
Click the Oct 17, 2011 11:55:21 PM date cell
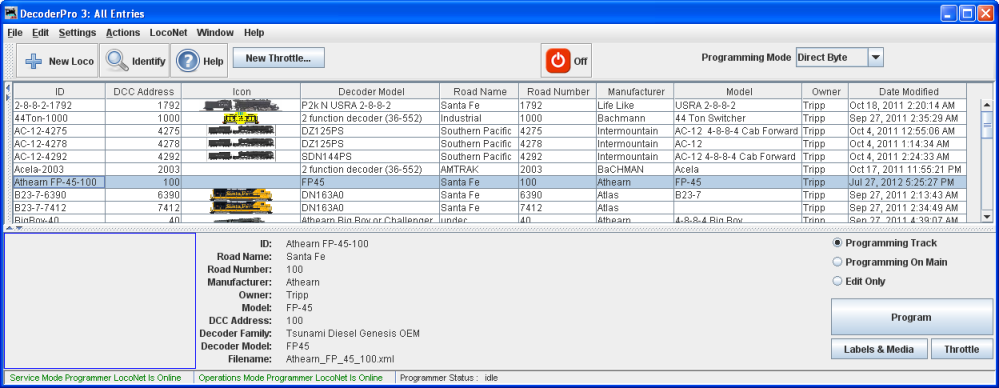pos(908,169)
